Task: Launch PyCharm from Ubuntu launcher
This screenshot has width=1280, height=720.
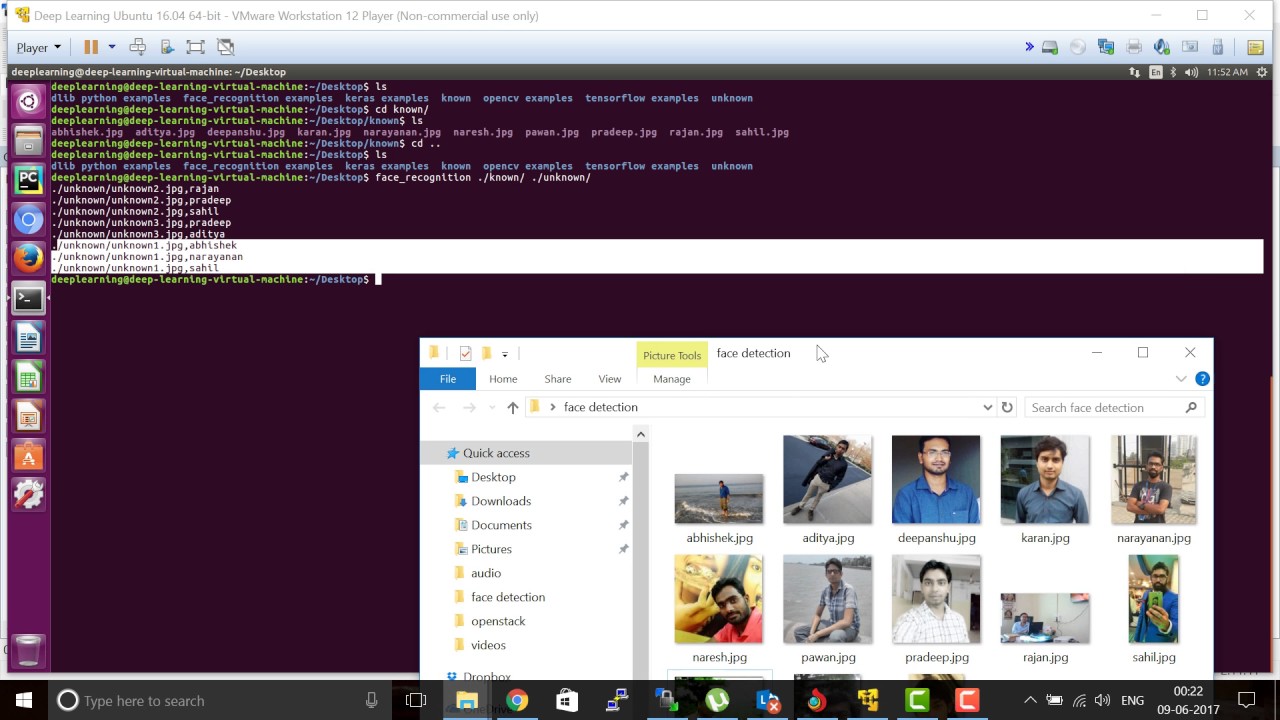Action: pyautogui.click(x=28, y=180)
